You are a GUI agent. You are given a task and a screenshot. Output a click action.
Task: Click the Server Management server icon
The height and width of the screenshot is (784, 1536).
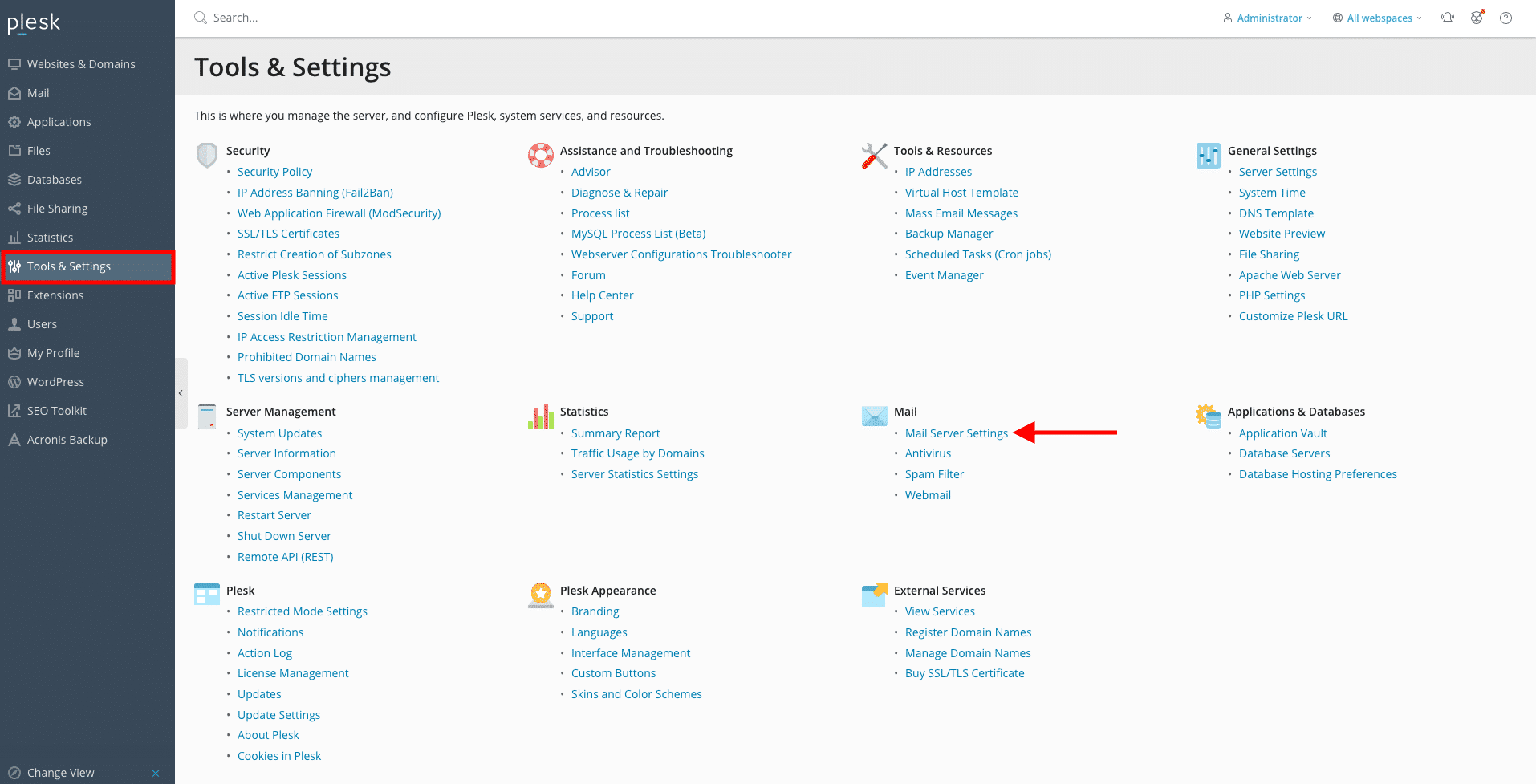click(x=207, y=416)
